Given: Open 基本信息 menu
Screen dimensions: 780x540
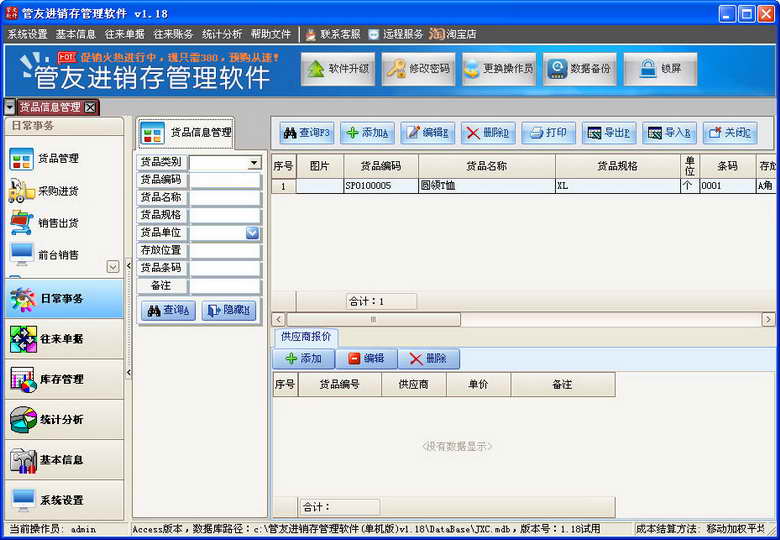Looking at the screenshot, I should tap(76, 34).
